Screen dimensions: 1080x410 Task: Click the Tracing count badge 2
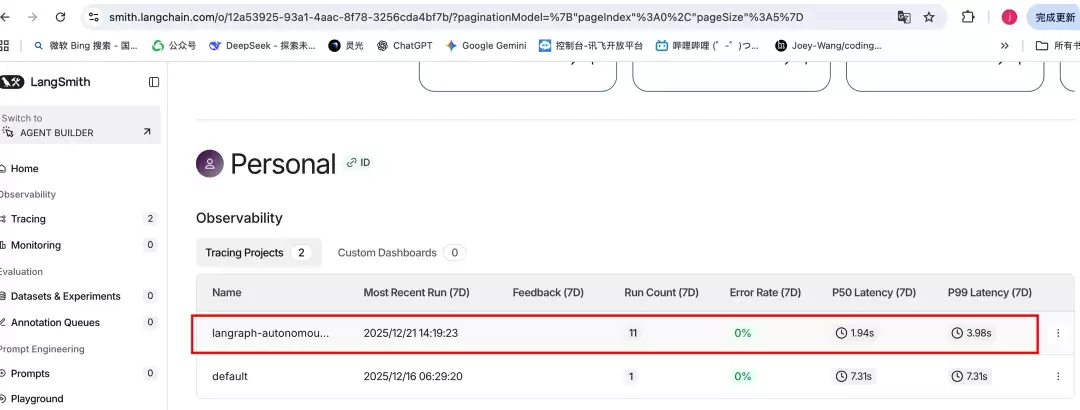tap(150, 218)
